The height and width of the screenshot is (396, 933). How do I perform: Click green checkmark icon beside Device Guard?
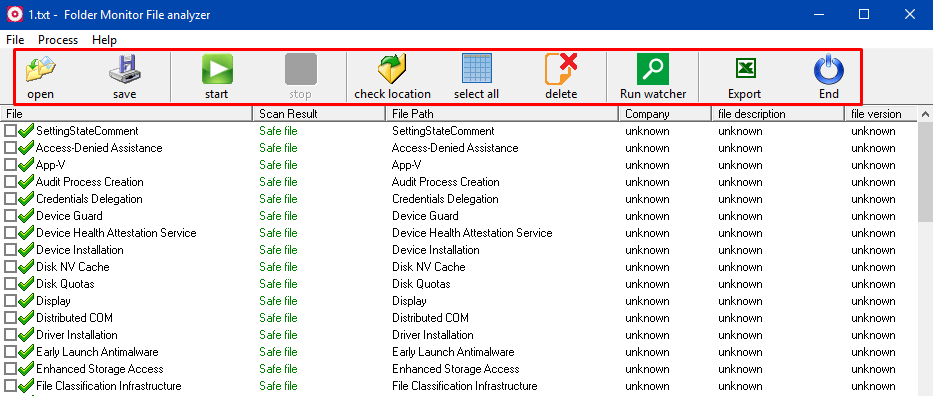click(x=26, y=216)
